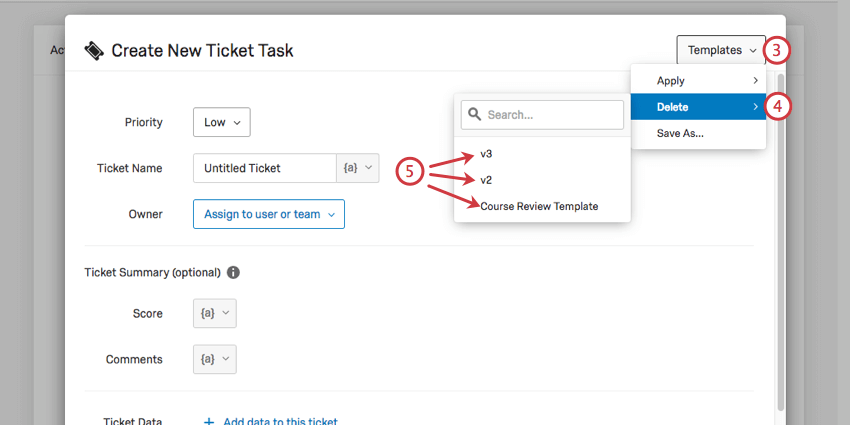Image resolution: width=850 pixels, height=425 pixels.
Task: Choose Save As... in the Templates menu
Action: [680, 133]
